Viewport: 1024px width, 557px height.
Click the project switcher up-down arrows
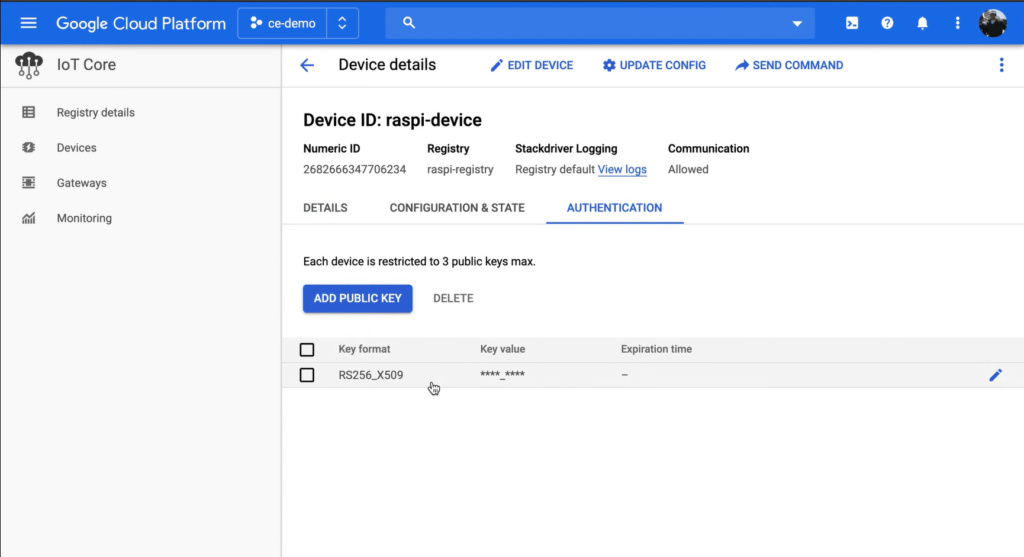[342, 24]
